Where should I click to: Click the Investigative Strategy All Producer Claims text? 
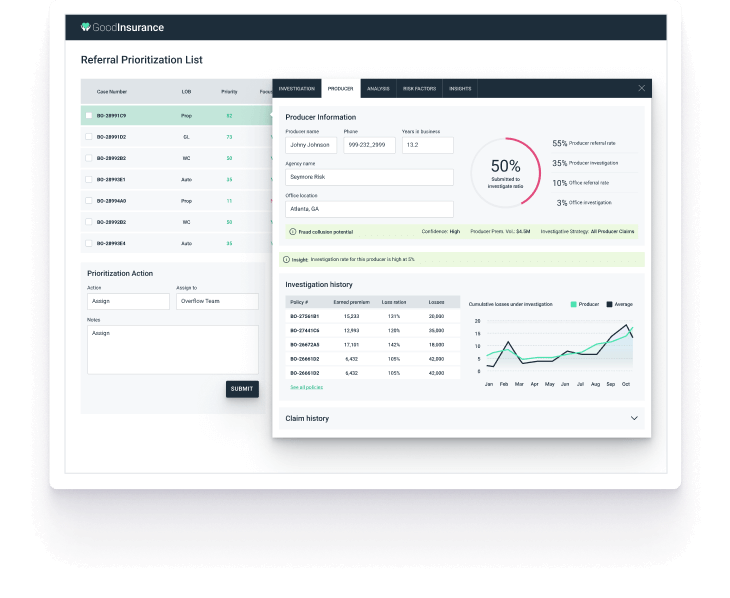coord(587,231)
